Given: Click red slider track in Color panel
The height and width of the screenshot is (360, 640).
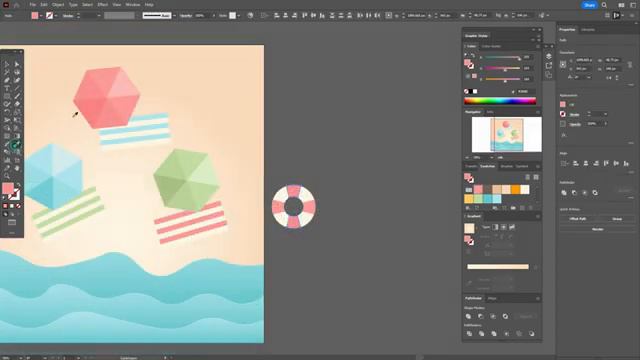Looking at the screenshot, I should [x=502, y=58].
